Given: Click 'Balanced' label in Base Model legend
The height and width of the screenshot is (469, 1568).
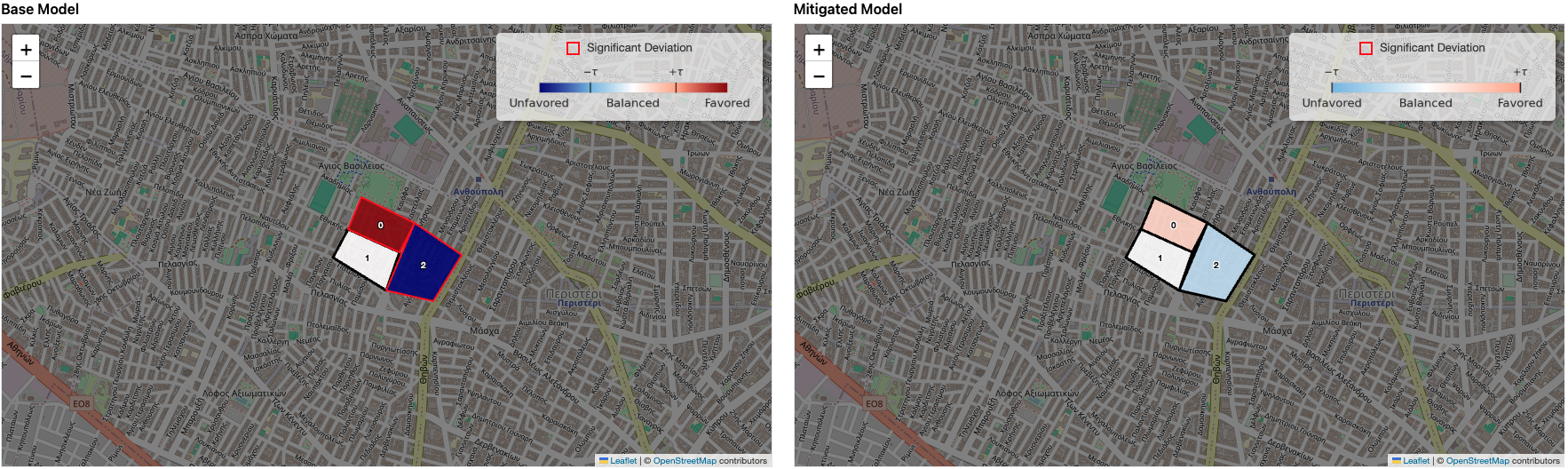Looking at the screenshot, I should click(633, 103).
